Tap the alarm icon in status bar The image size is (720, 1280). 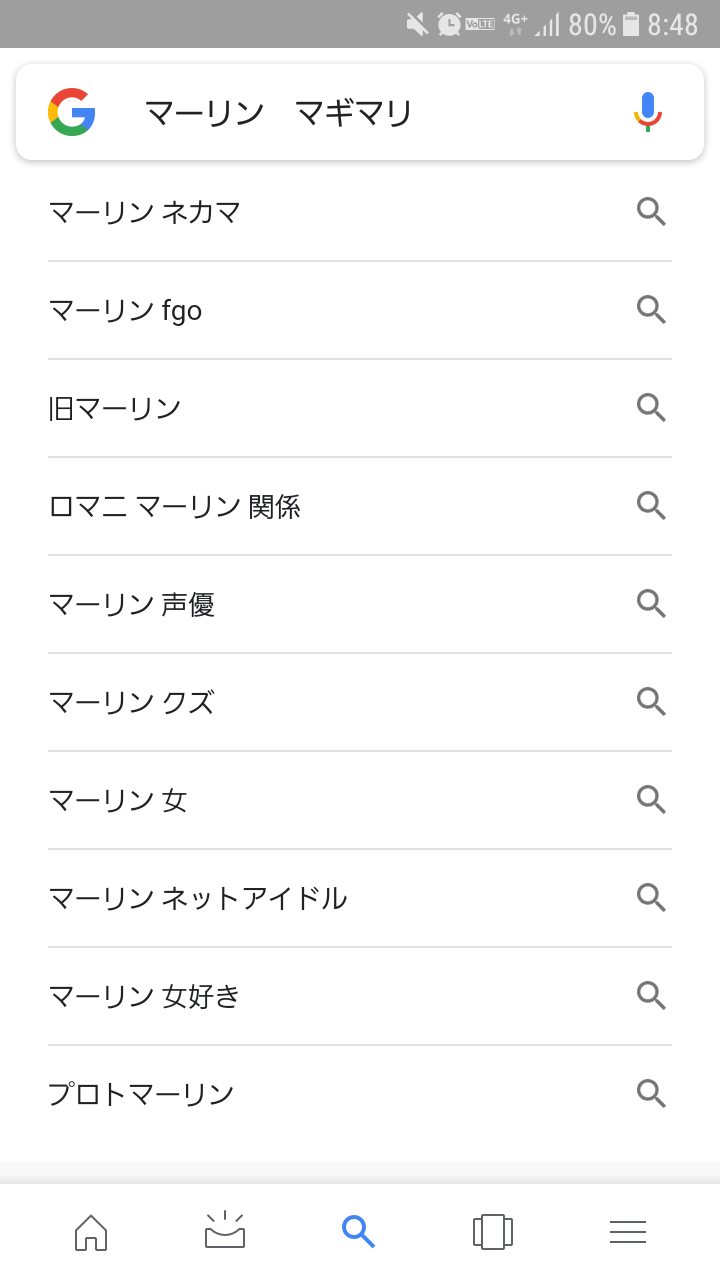[x=449, y=24]
